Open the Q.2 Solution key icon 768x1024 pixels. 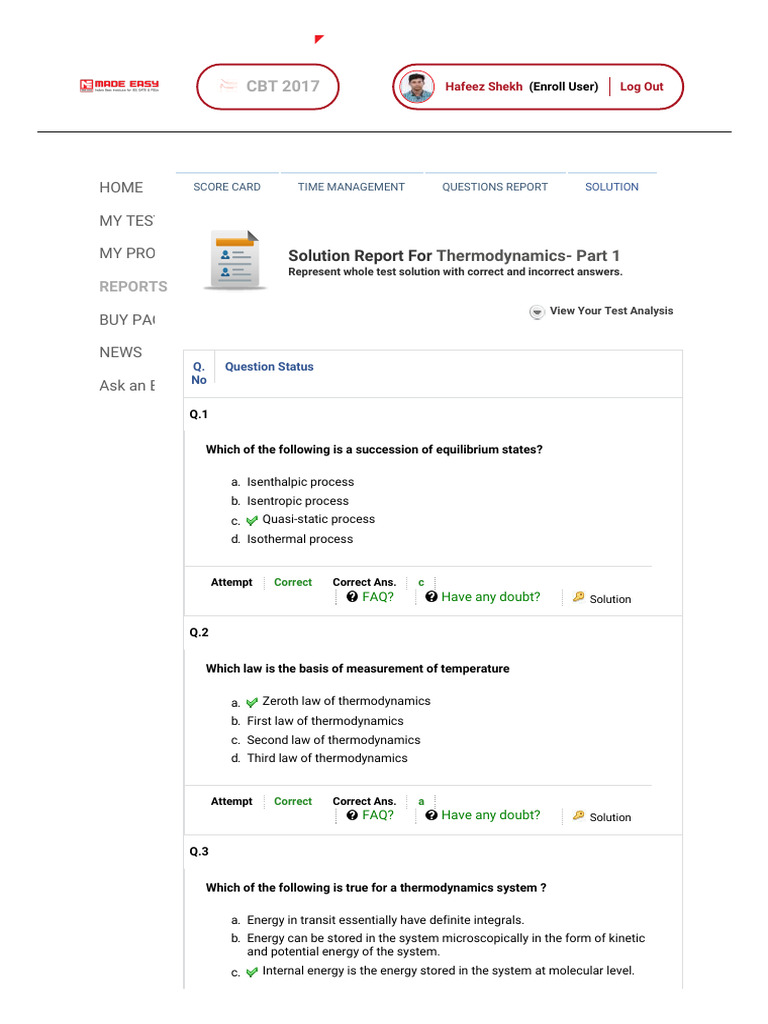point(579,816)
